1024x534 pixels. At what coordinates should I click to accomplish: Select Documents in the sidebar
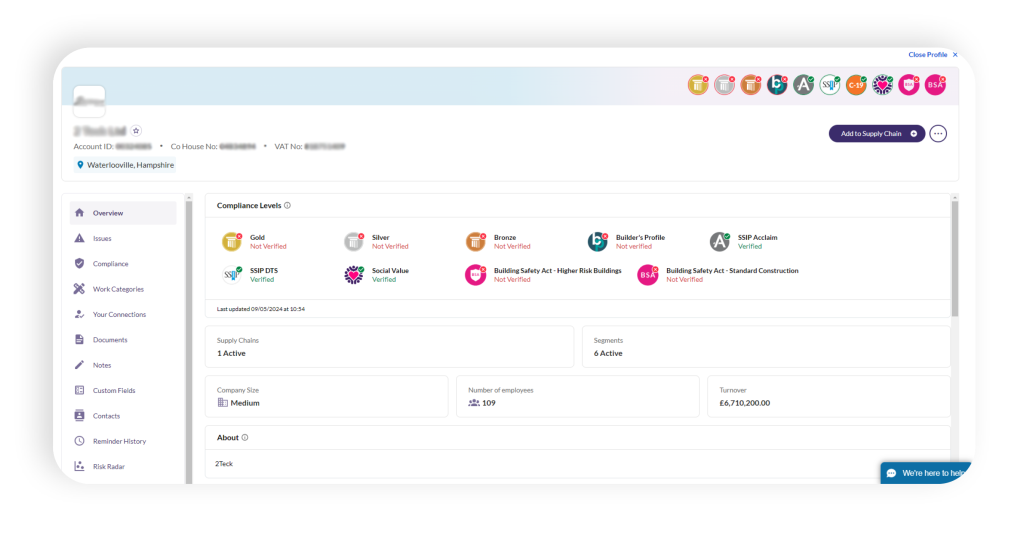[x=110, y=340]
